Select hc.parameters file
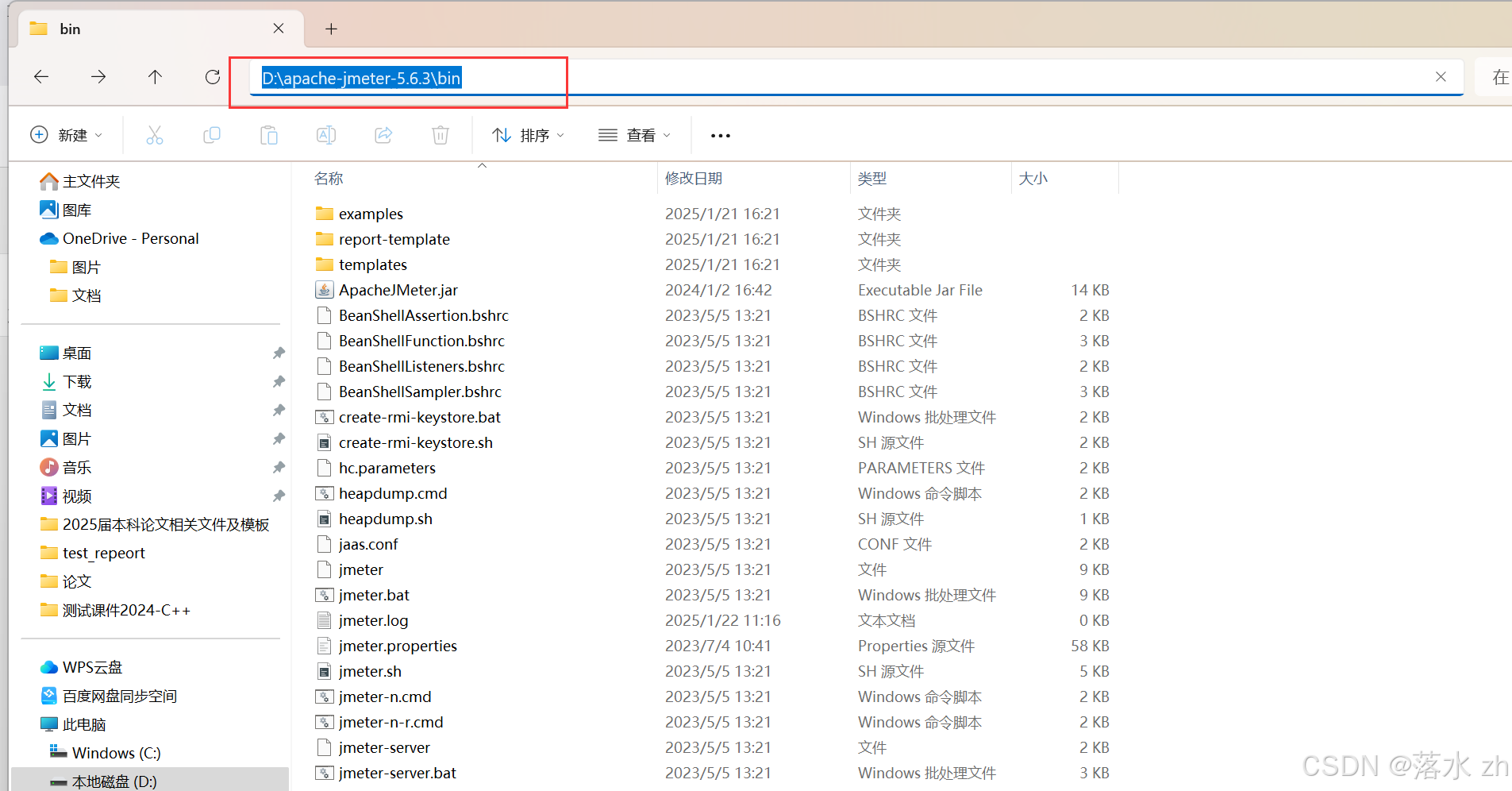The height and width of the screenshot is (791, 1512). (x=387, y=468)
